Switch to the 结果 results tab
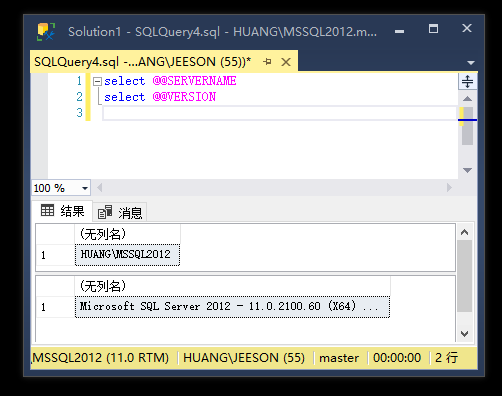The height and width of the screenshot is (396, 502). coord(62,211)
